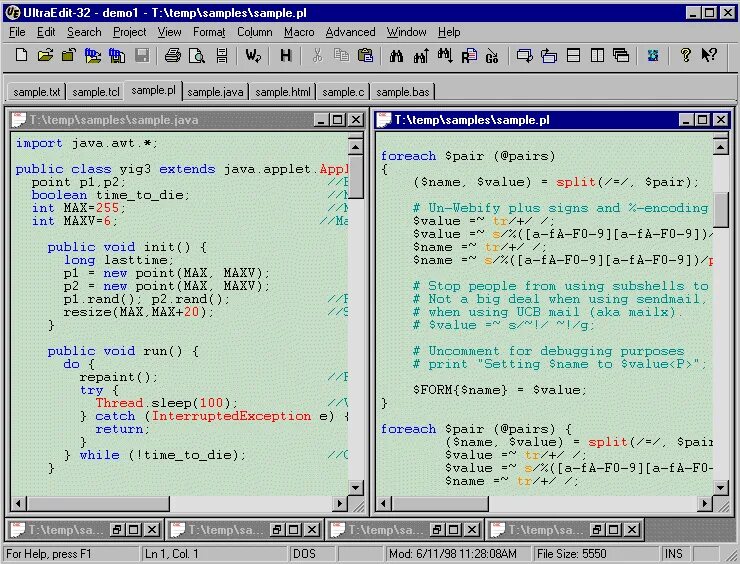Click the yellow question mark help icon

pyautogui.click(x=685, y=55)
